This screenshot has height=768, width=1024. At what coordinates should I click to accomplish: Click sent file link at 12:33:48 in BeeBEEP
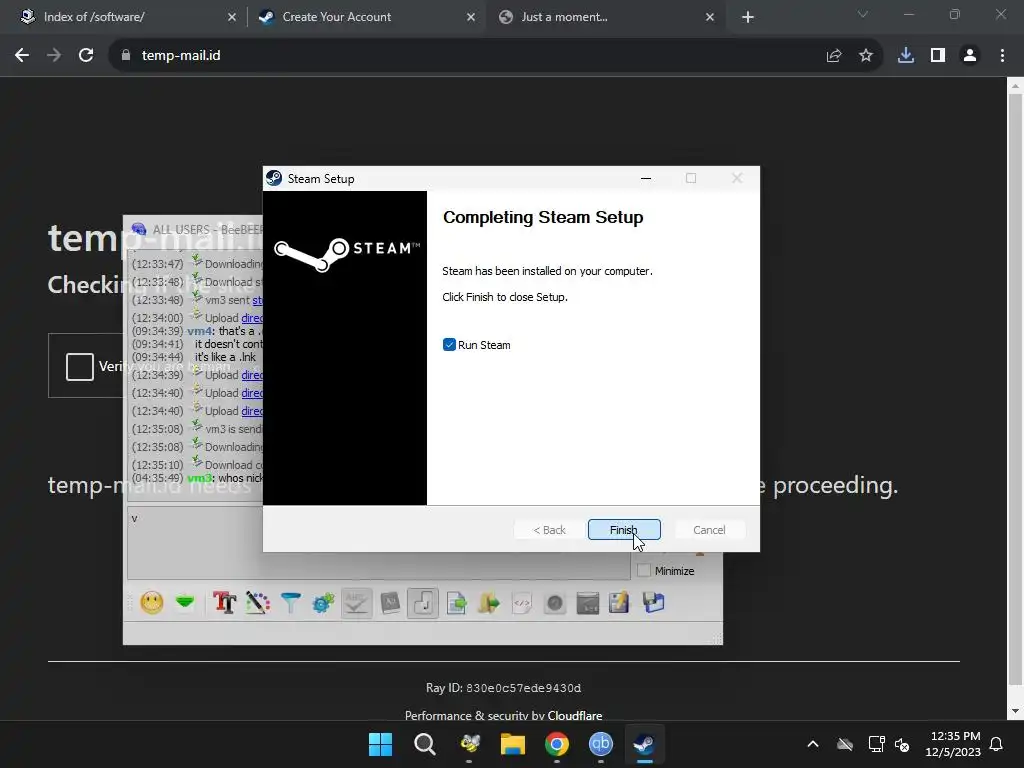(257, 300)
